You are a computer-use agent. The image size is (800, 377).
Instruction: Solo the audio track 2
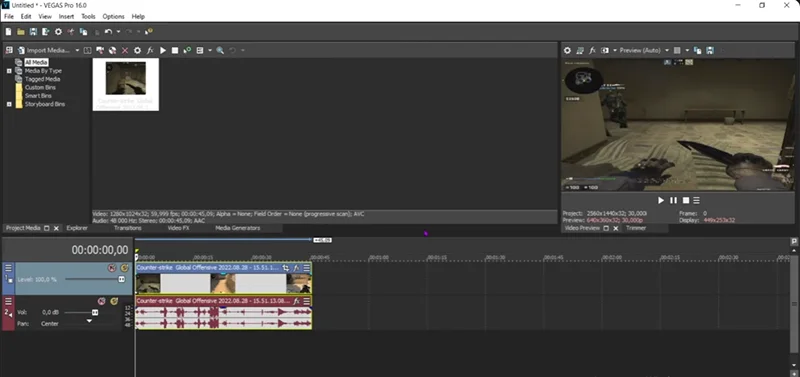(x=114, y=301)
